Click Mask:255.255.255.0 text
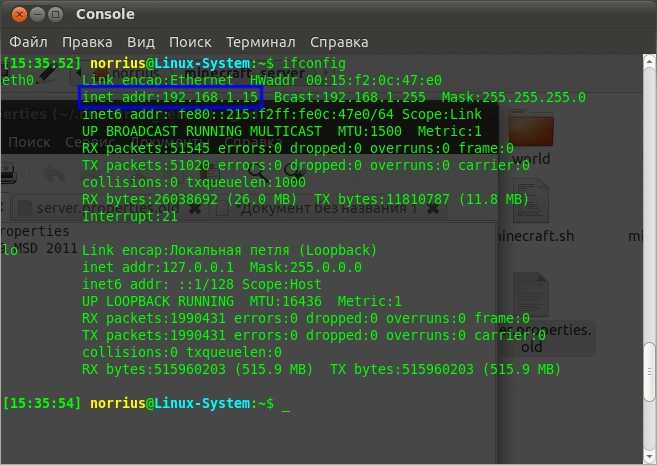 pos(514,97)
